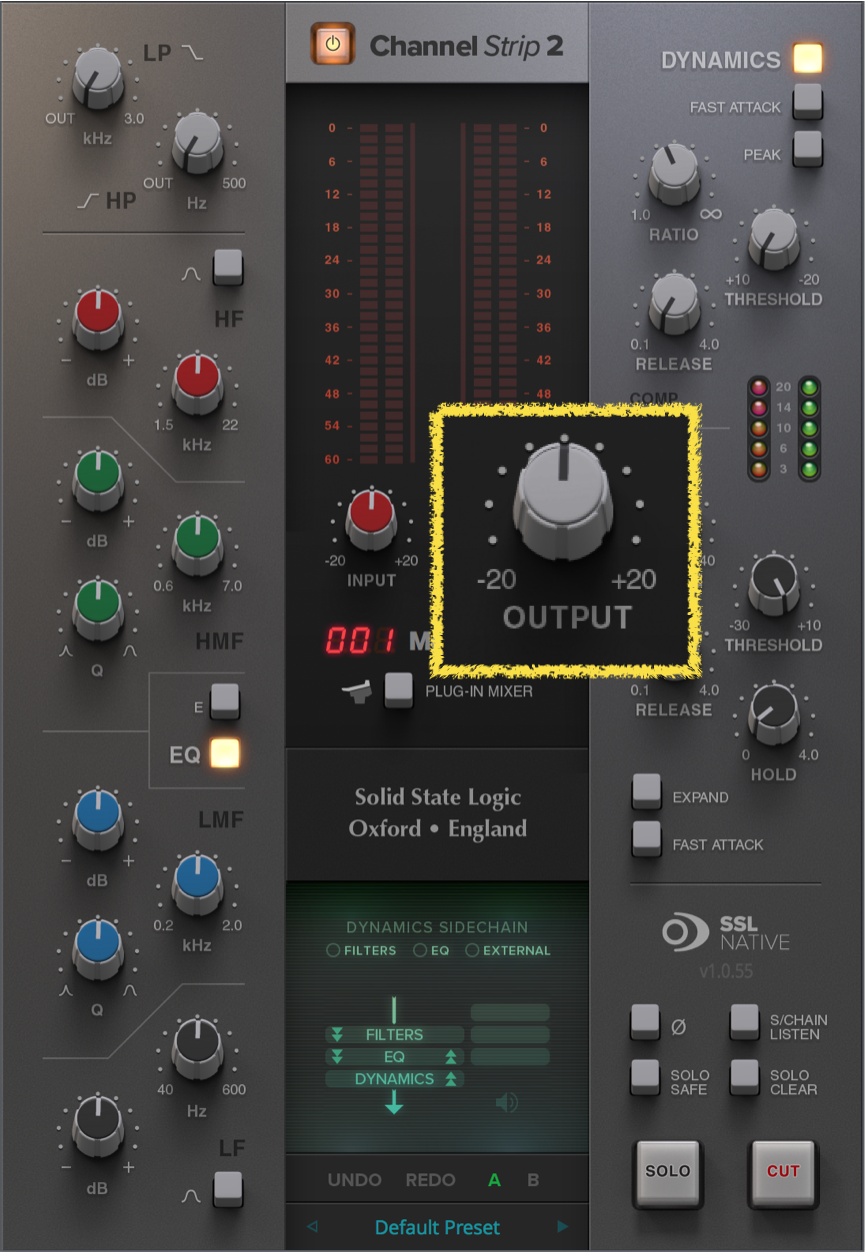The width and height of the screenshot is (868, 1252).
Task: Click the compressor THRESHOLD knob
Action: tap(774, 240)
